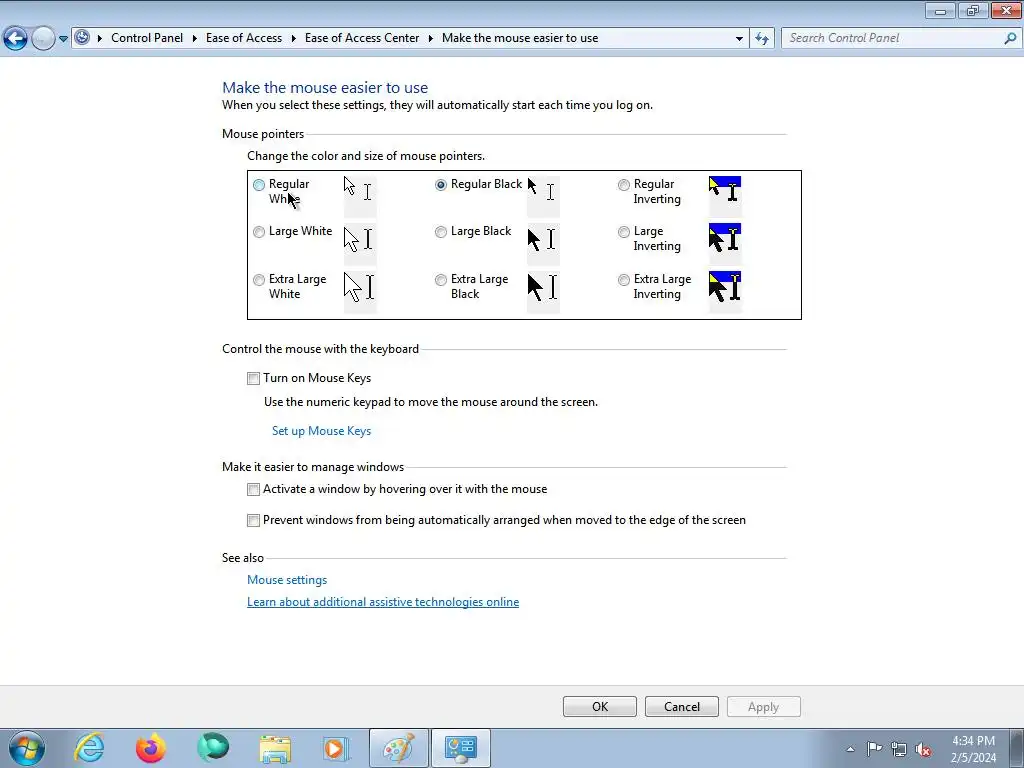Viewport: 1024px width, 768px height.
Task: Check Activate a window by hovering
Action: point(253,489)
